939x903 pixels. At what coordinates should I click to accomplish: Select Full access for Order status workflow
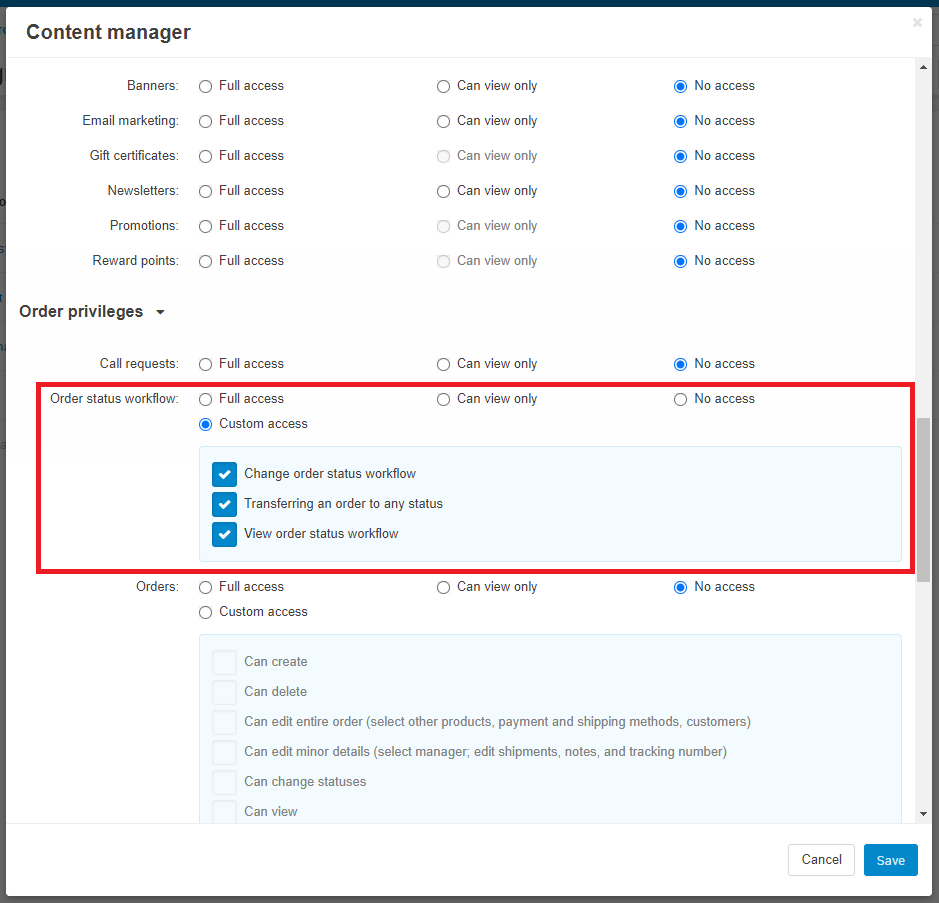205,399
